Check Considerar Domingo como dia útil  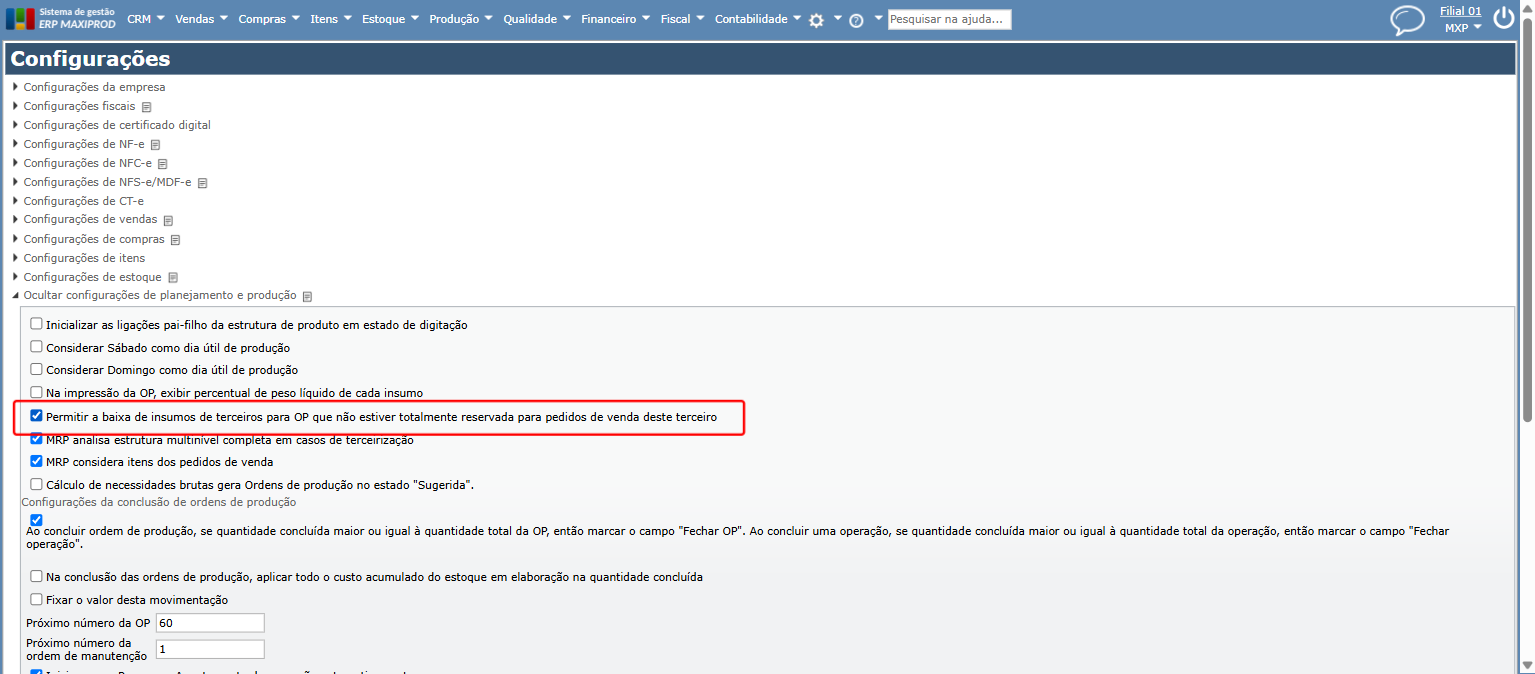click(37, 369)
